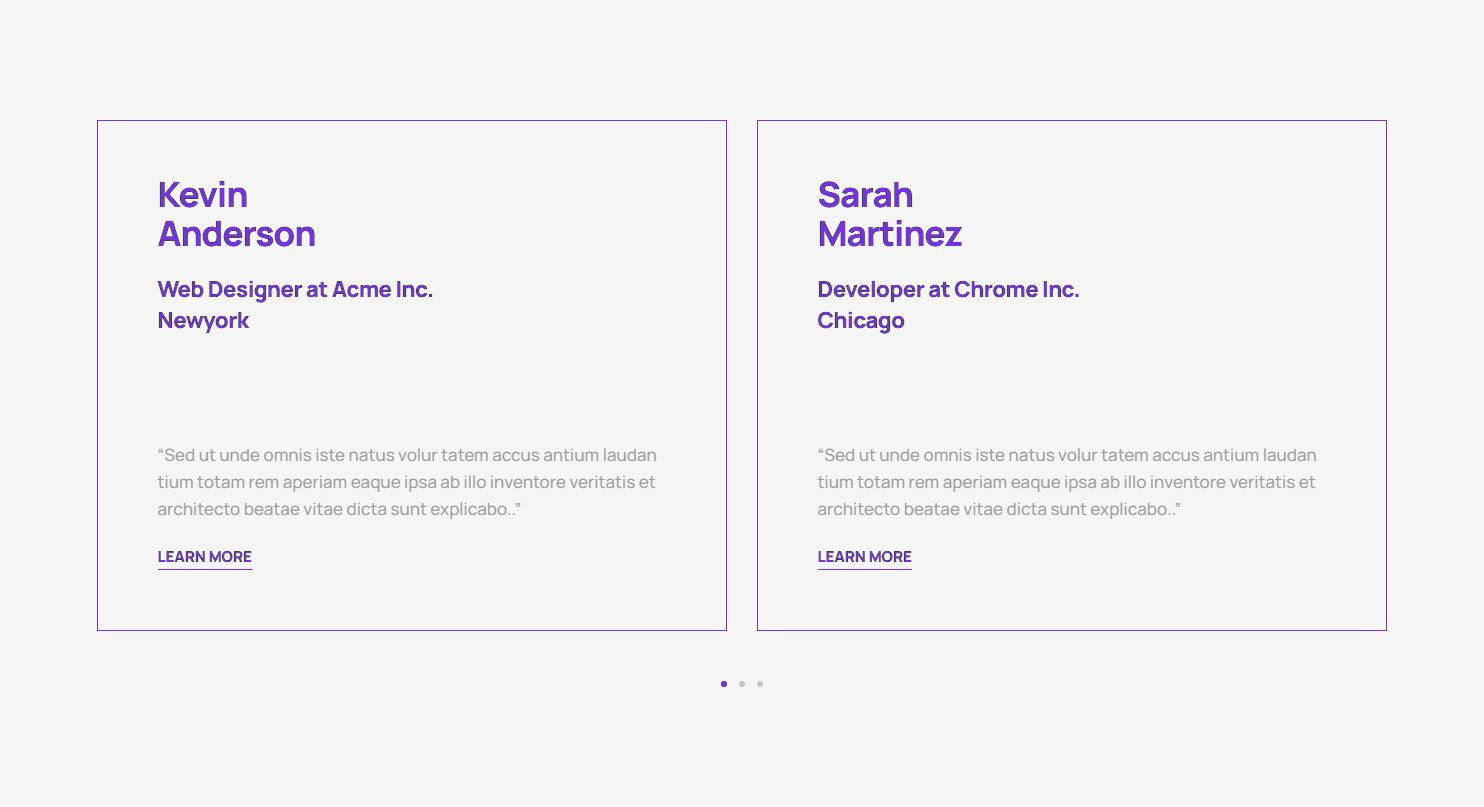Click the surname 'Martinez' in heading

pyautogui.click(x=889, y=234)
